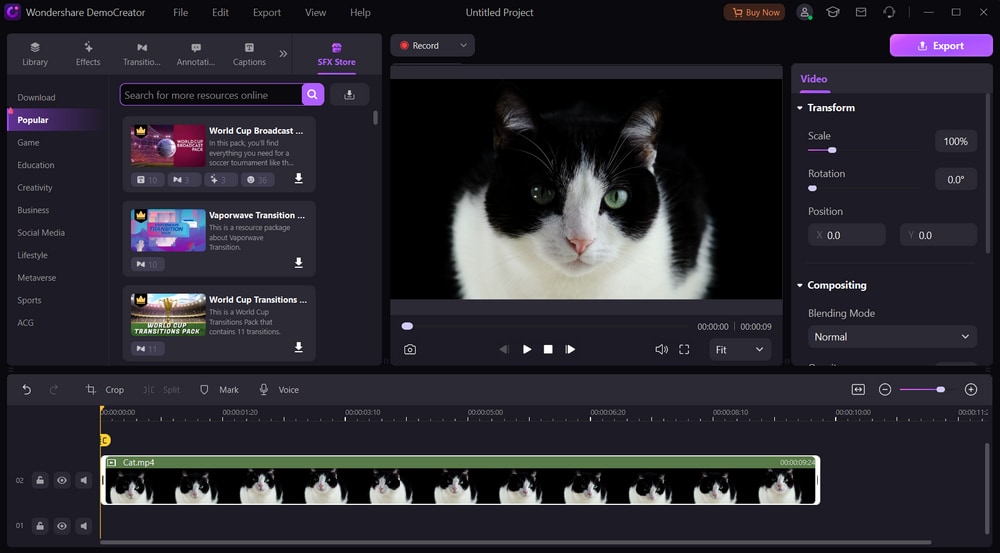Open the Export menu in menu bar

pyautogui.click(x=266, y=13)
